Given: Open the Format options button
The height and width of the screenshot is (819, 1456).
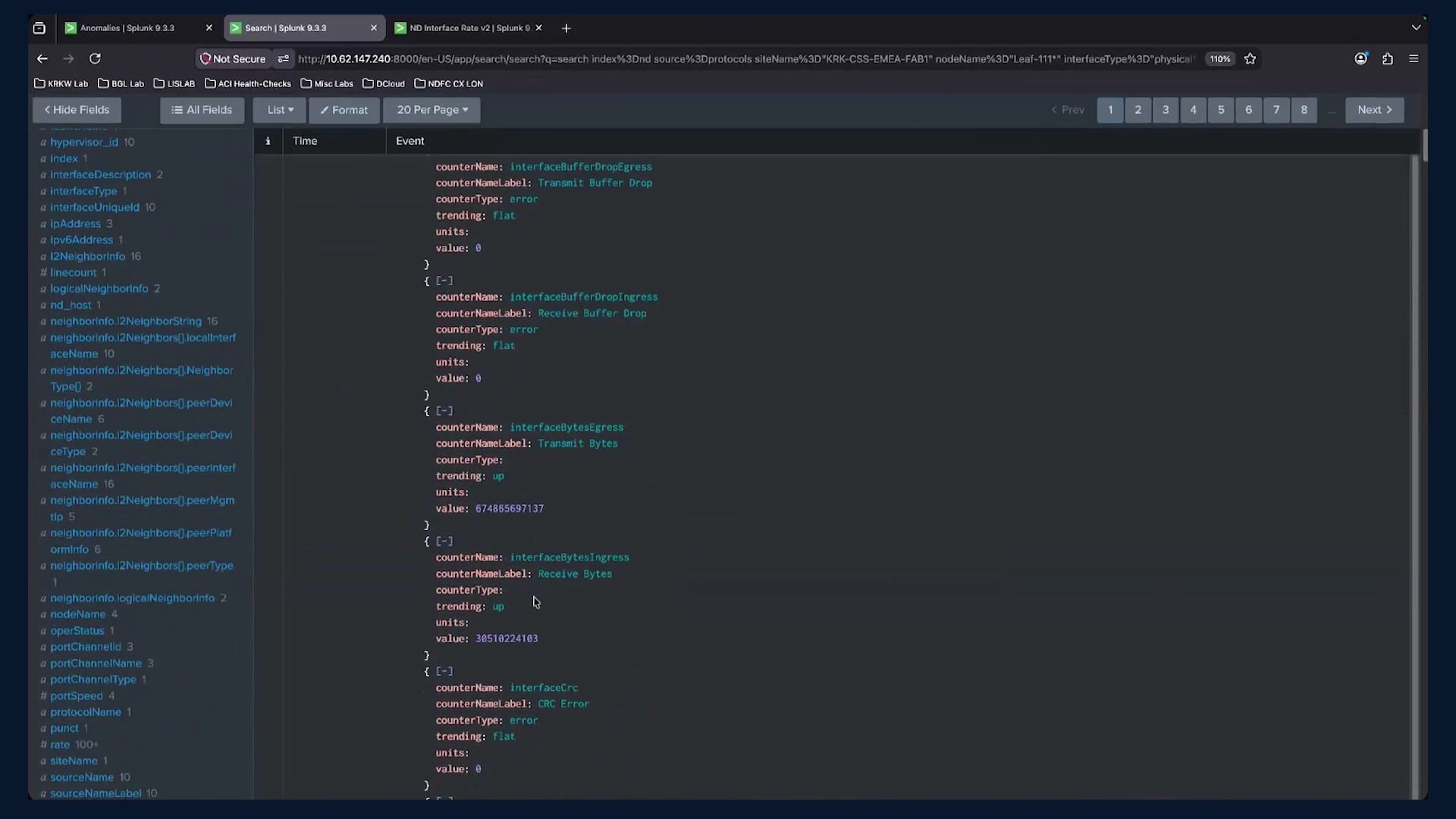Looking at the screenshot, I should (x=344, y=110).
